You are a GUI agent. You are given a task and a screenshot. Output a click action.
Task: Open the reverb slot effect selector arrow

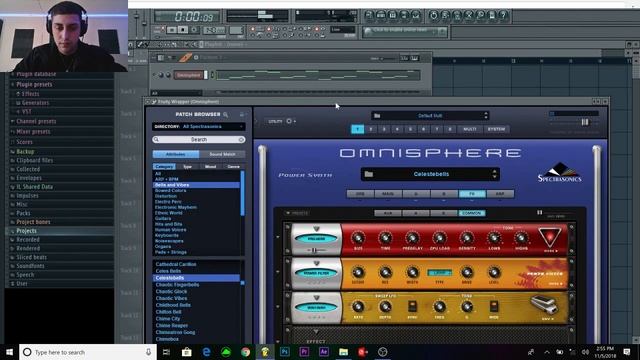tap(316, 229)
